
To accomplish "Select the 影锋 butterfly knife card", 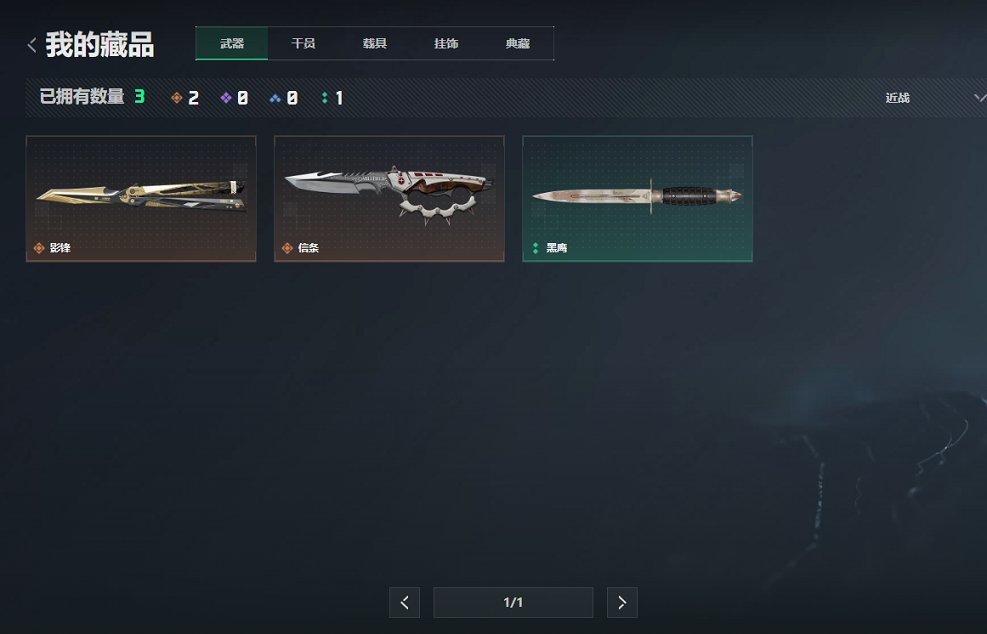I will [141, 198].
